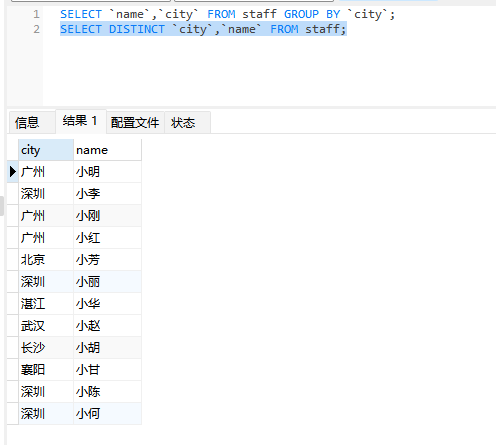Select the 深圳 cell in the 小陈 row

pos(46,392)
